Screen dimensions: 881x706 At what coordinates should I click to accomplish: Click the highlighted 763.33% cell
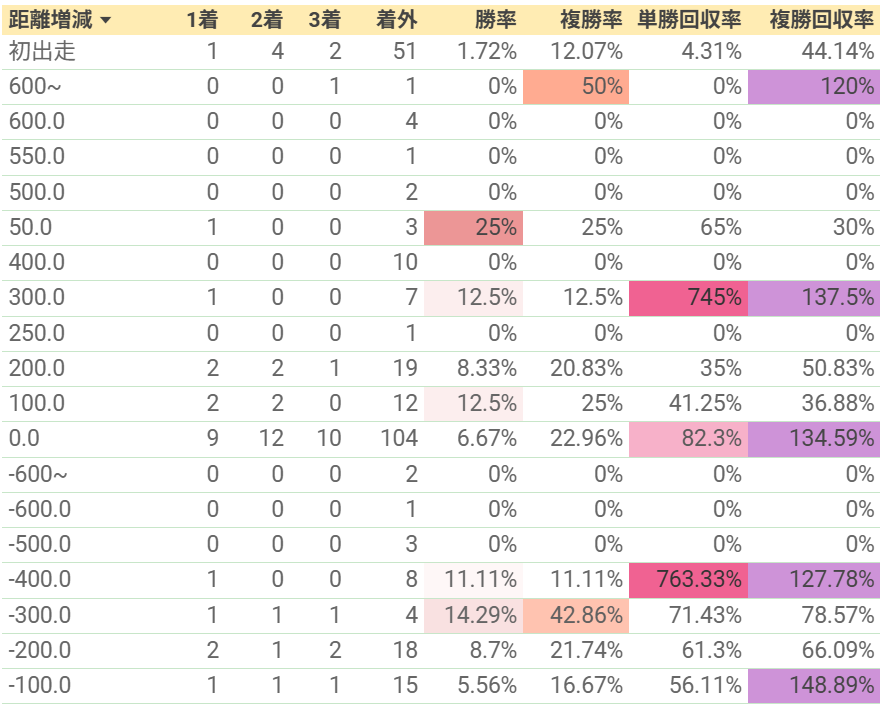point(688,580)
